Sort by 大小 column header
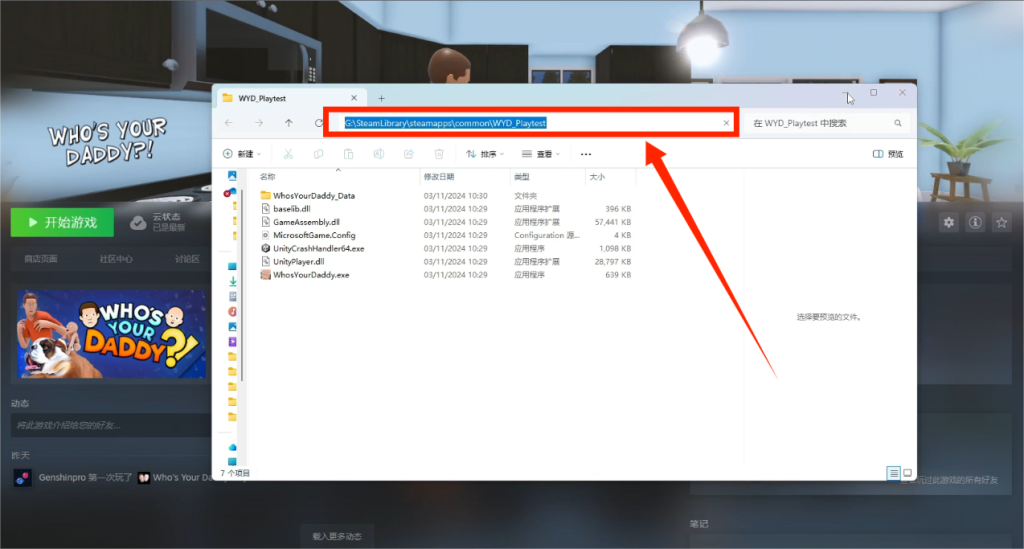 coord(597,177)
